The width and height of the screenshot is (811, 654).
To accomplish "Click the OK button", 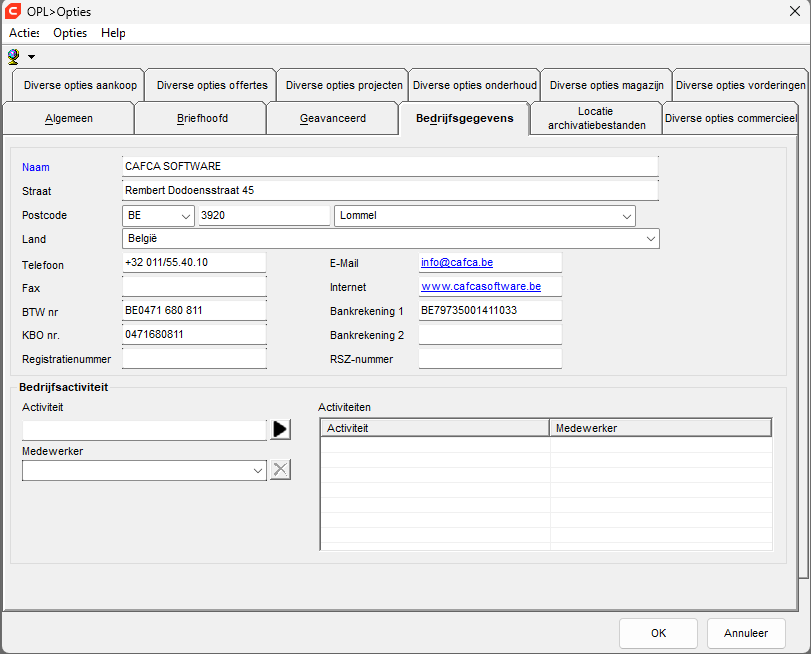I will pos(658,633).
